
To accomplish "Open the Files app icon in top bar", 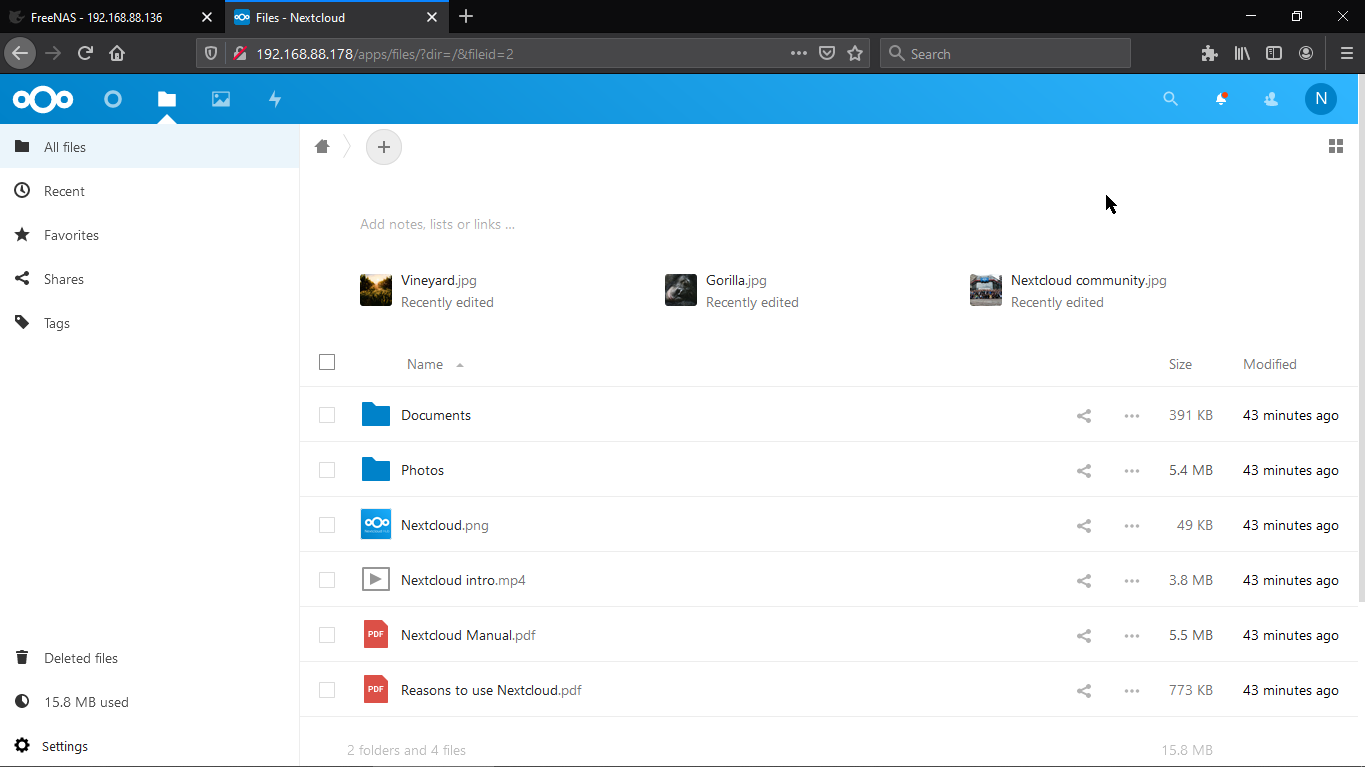I will pyautogui.click(x=166, y=99).
